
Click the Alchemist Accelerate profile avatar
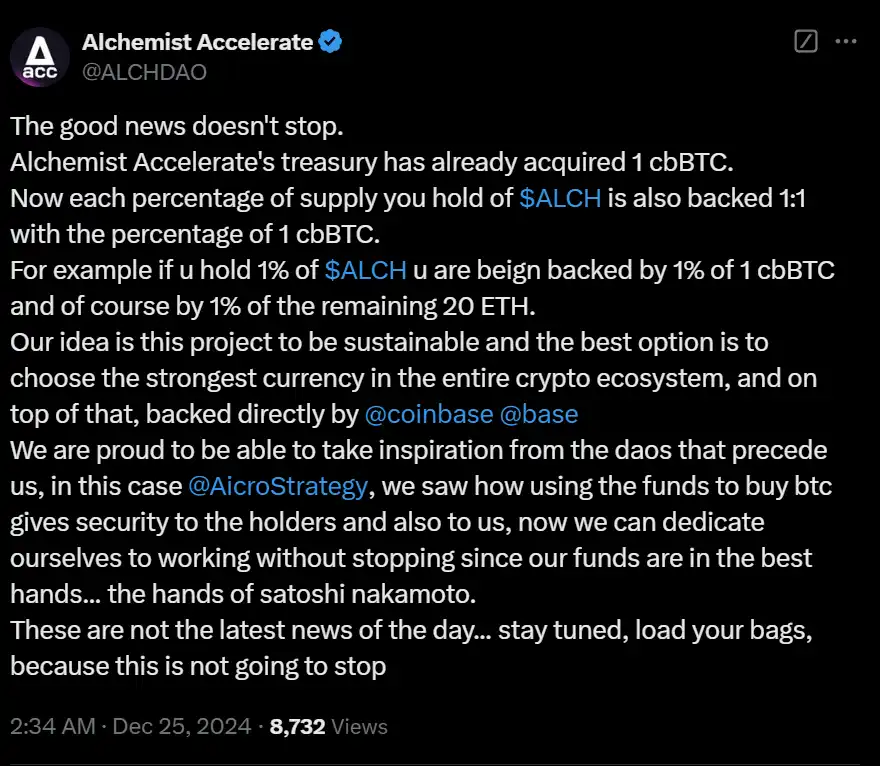[x=40, y=57]
